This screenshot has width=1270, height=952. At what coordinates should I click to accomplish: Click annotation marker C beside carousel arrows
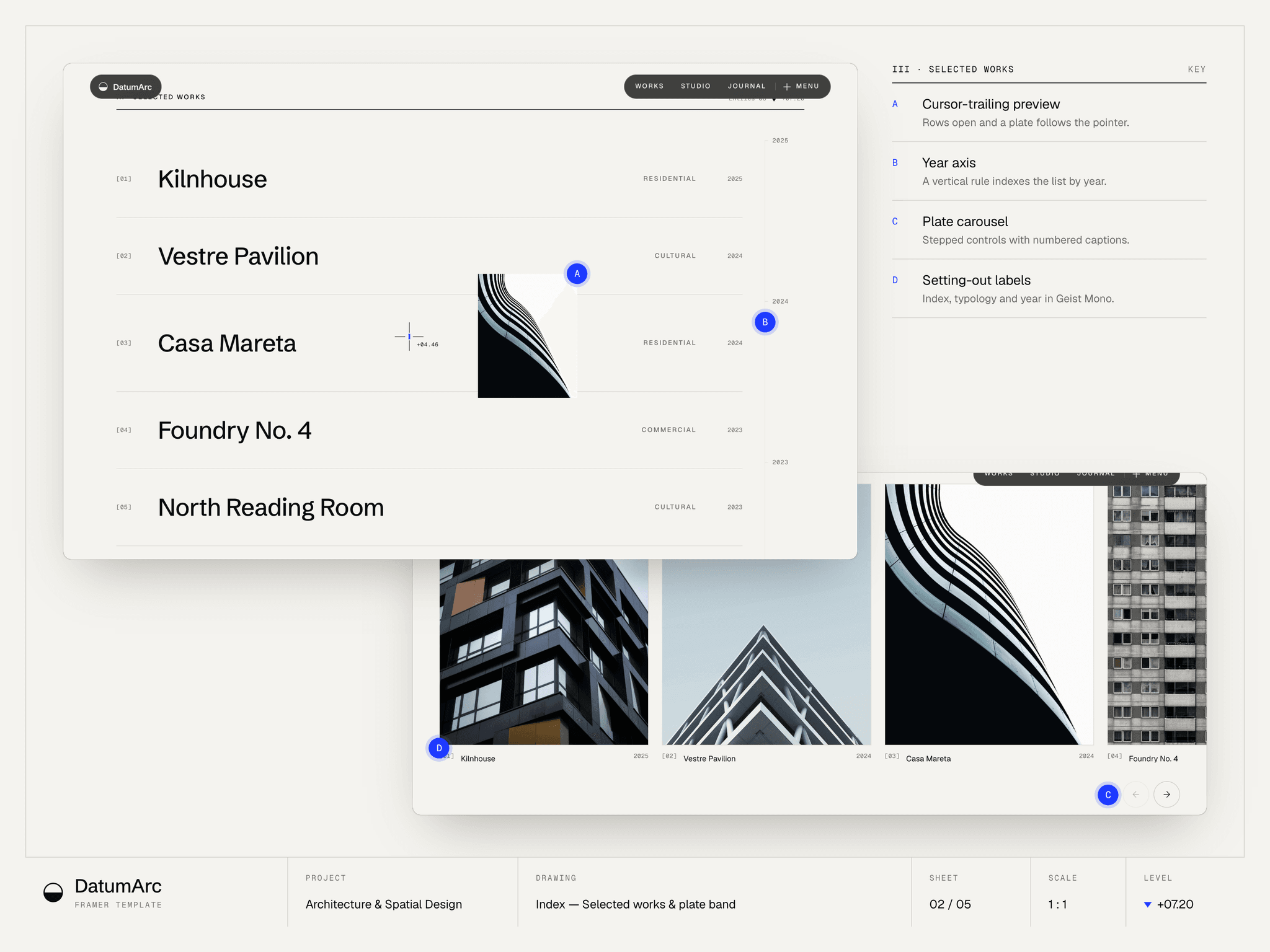[x=1108, y=795]
